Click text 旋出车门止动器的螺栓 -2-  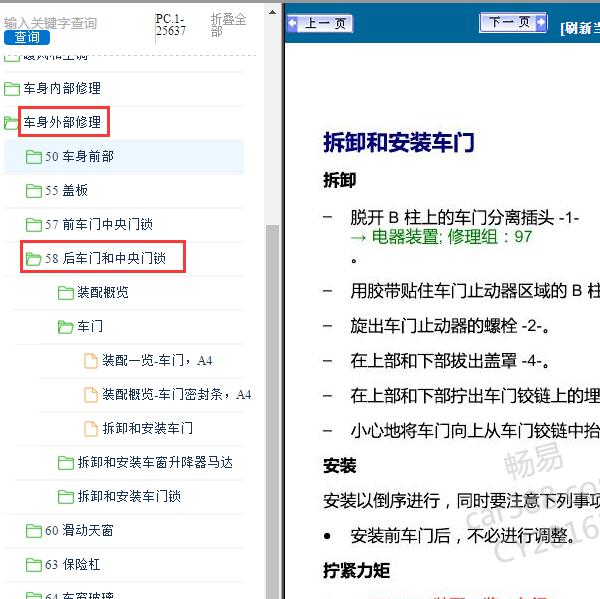pos(450,326)
